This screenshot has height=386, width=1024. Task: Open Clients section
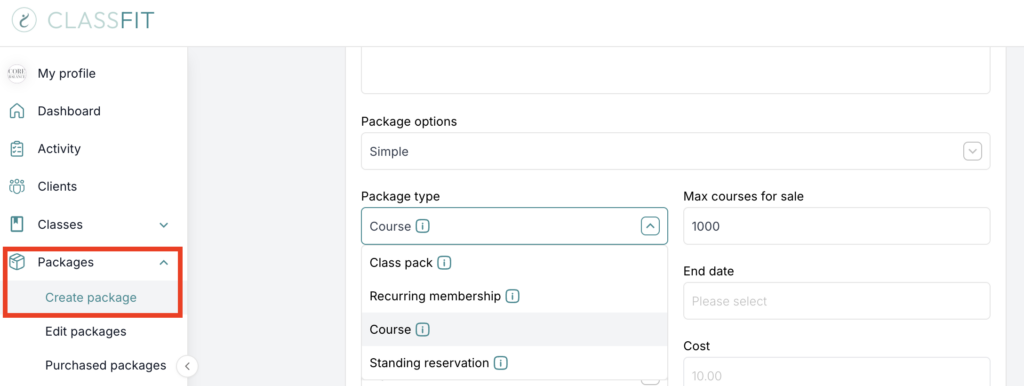click(x=57, y=186)
